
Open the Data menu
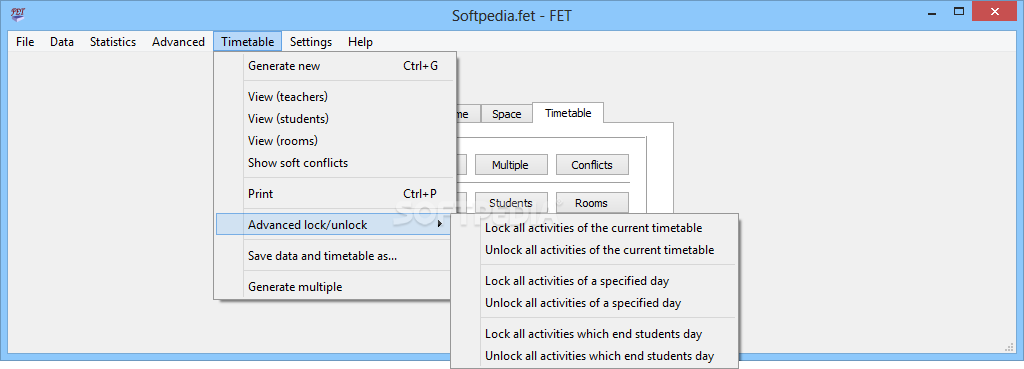click(x=62, y=42)
